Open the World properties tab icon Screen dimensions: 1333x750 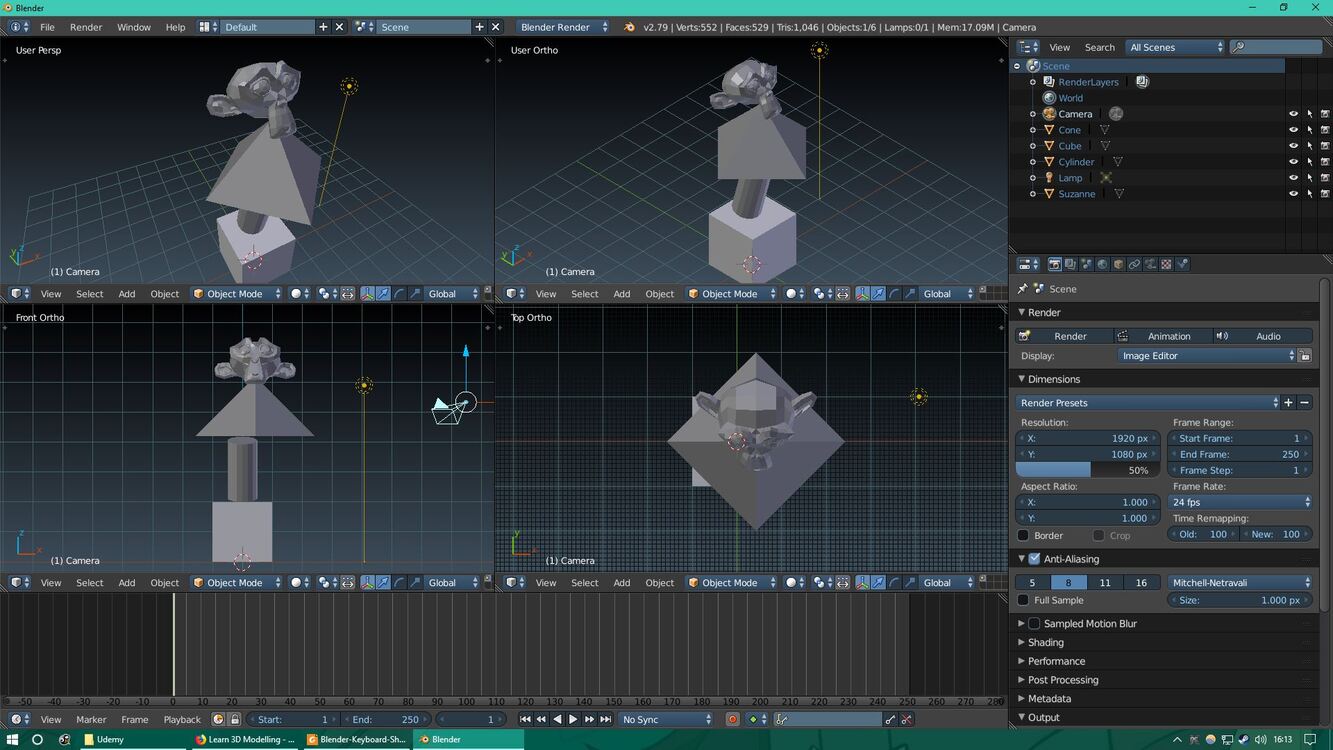coord(1102,265)
